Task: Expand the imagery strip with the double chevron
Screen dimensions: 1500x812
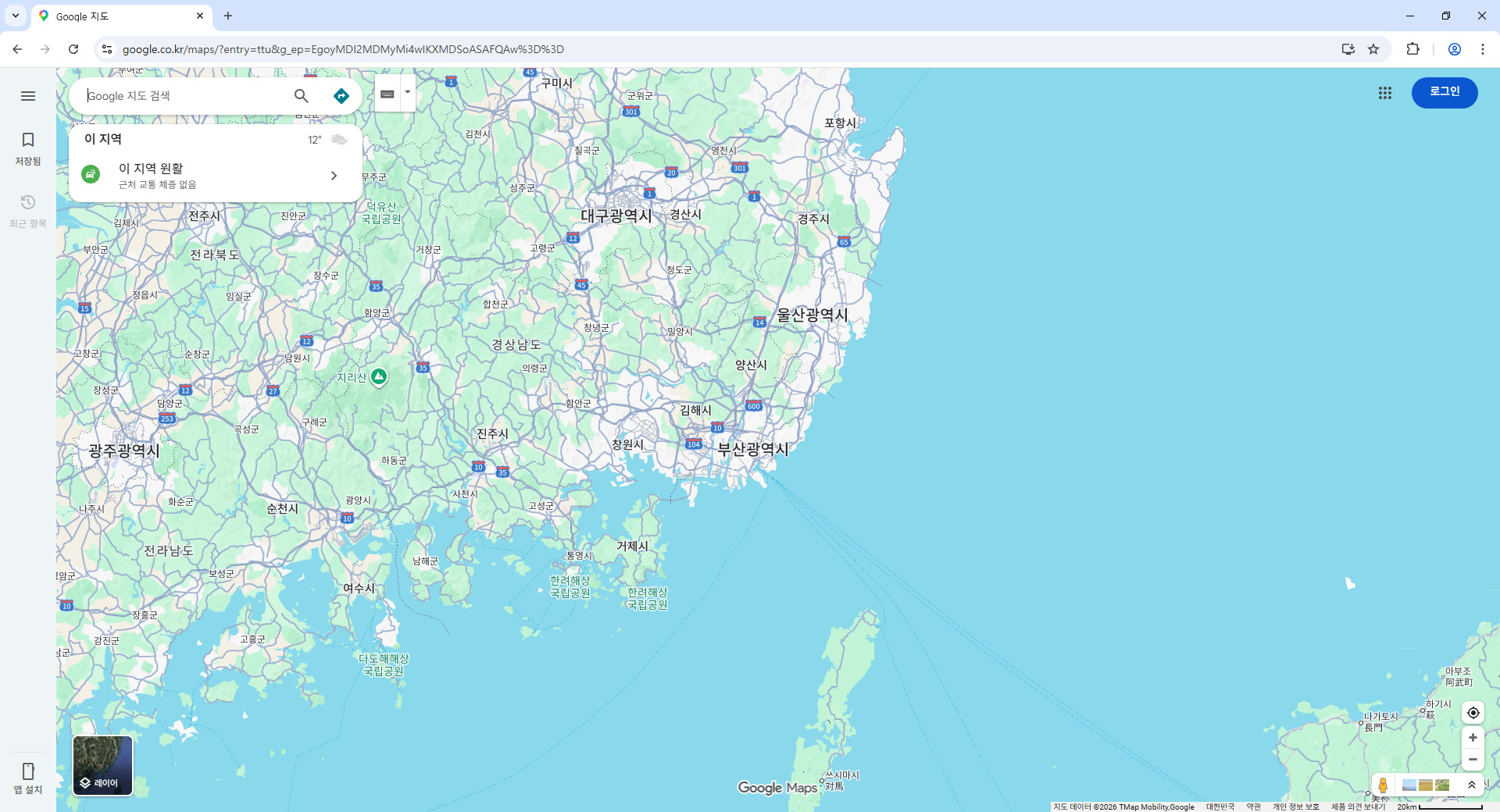Action: 1472,785
